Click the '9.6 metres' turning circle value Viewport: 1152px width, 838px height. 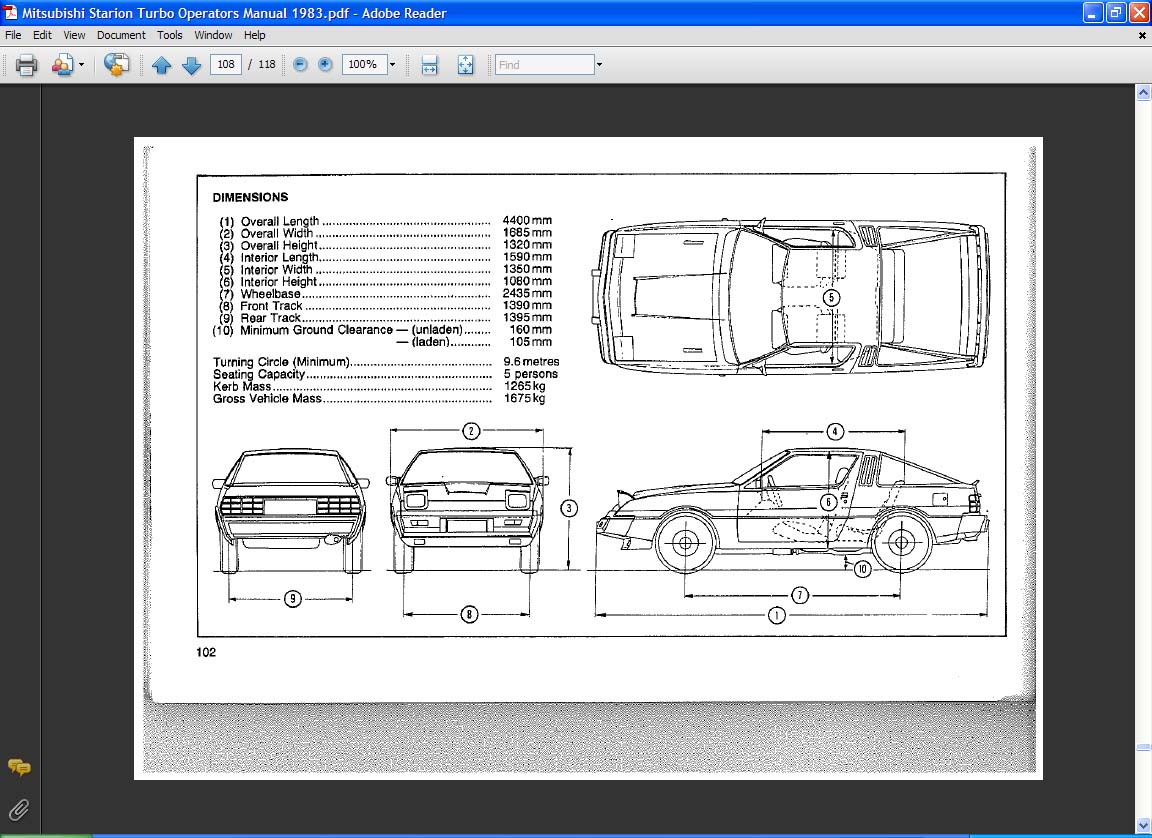pos(531,361)
